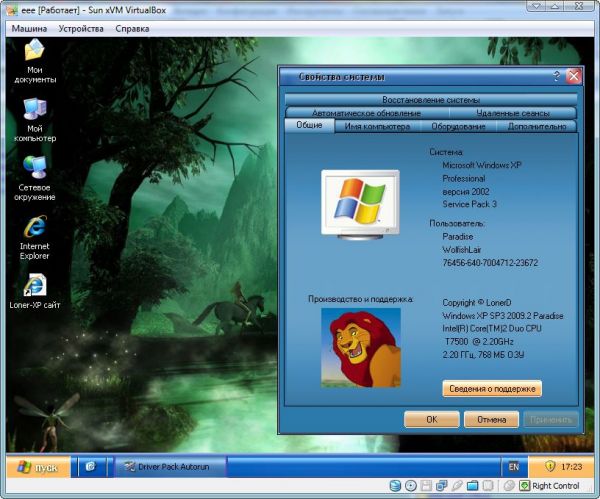Click the security shield icon in system tray
The width and height of the screenshot is (600, 499).
coord(549,466)
